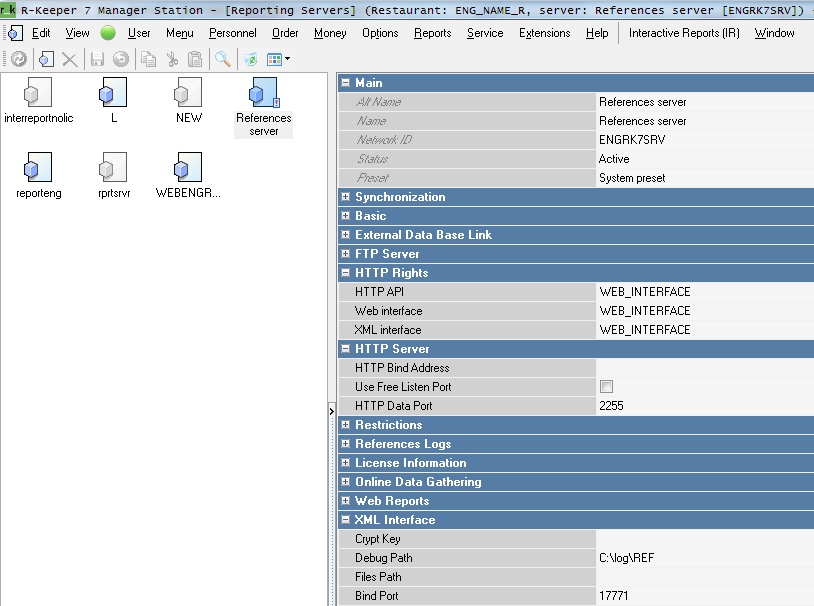Select the NEW server icon
The height and width of the screenshot is (606, 814).
(x=189, y=101)
